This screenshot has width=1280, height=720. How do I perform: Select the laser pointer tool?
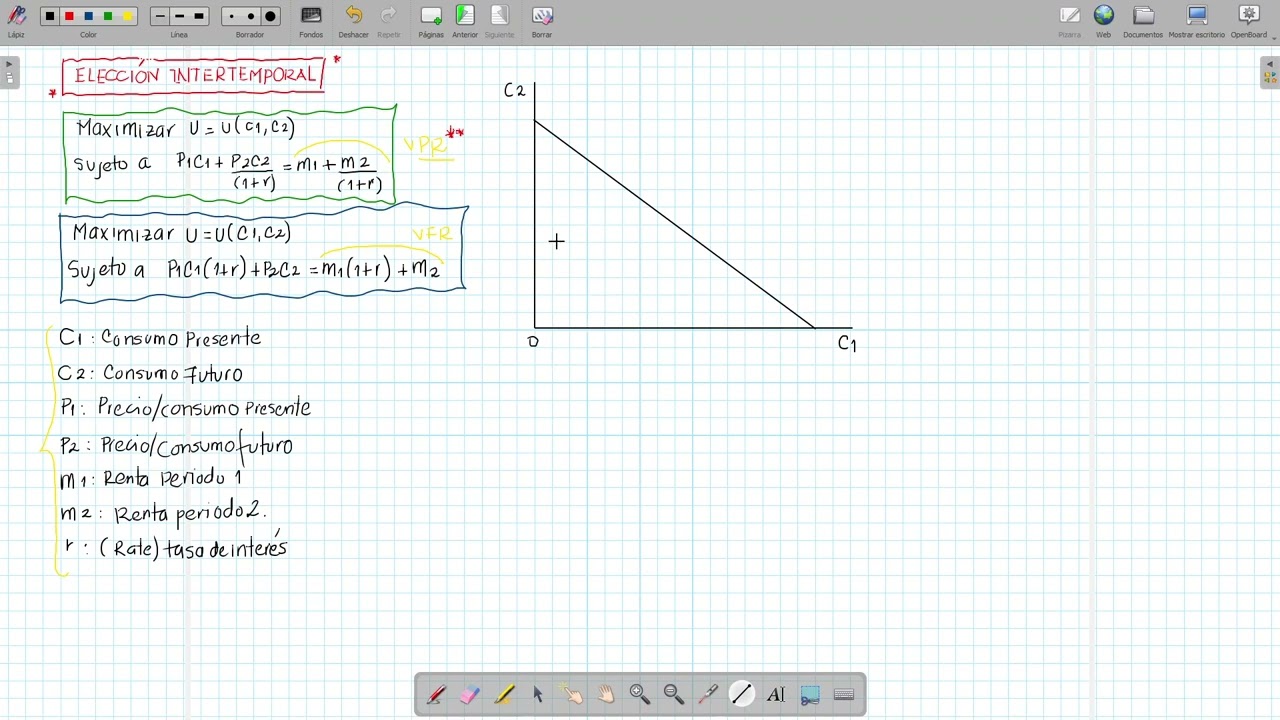(x=708, y=694)
